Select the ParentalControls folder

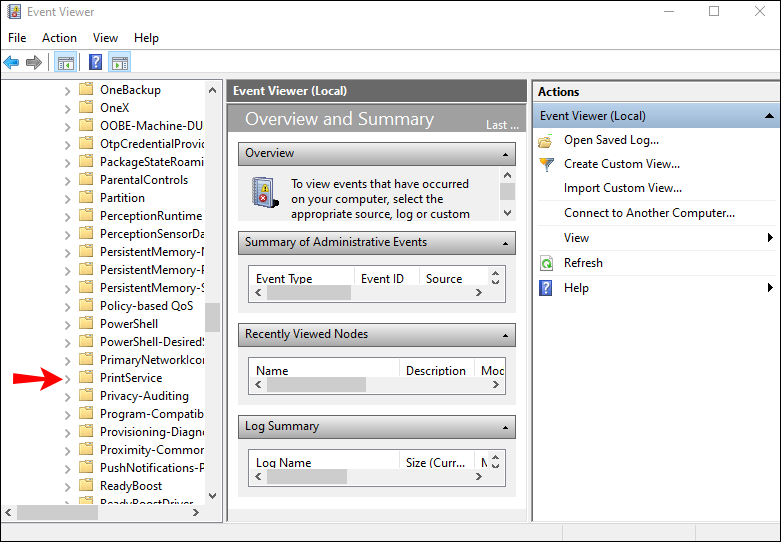tap(143, 180)
